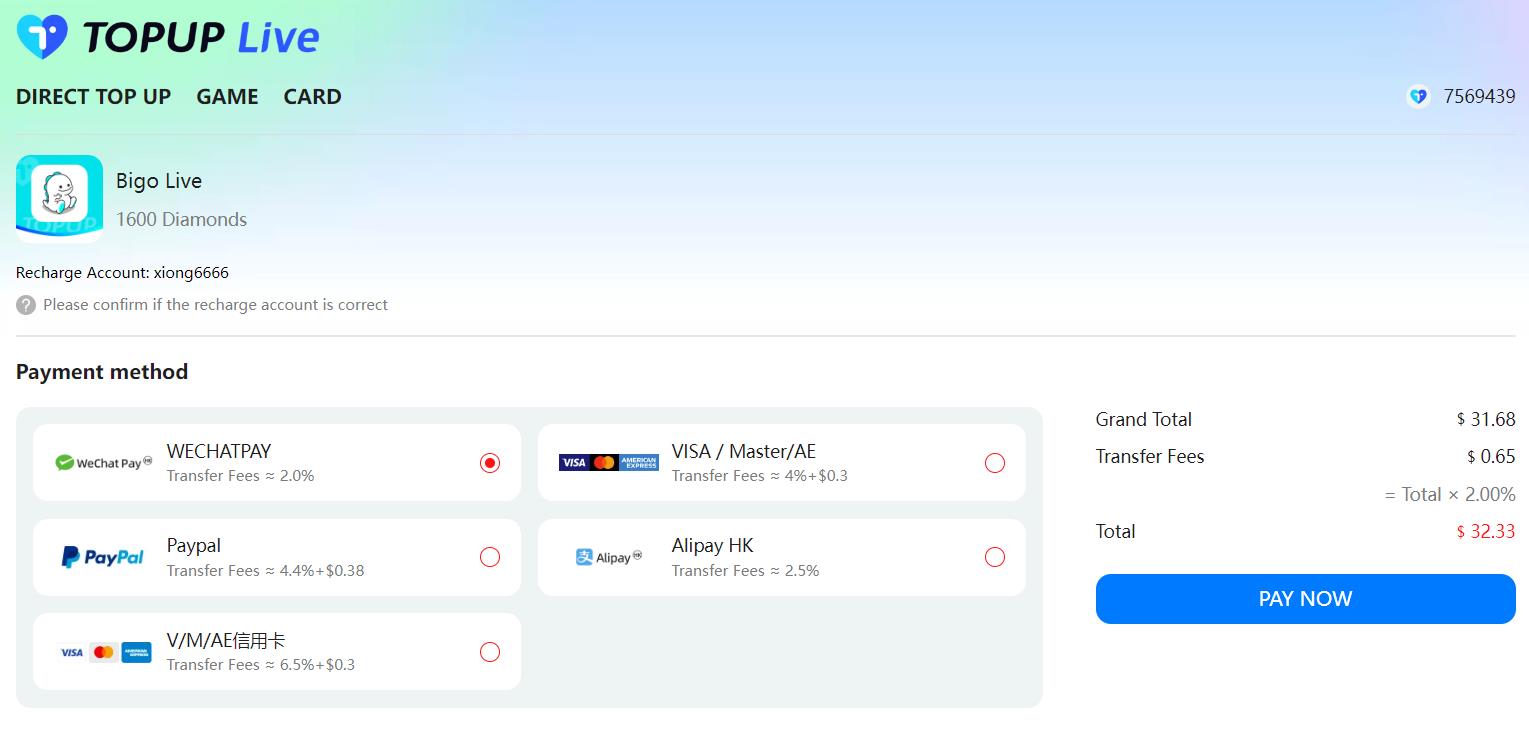Click the PAY NOW button
The height and width of the screenshot is (732, 1529).
pos(1306,599)
